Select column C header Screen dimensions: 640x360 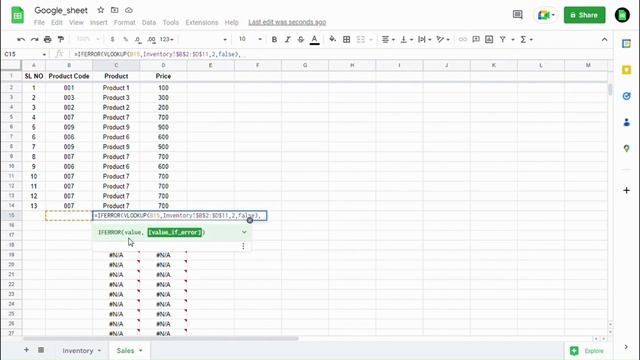(x=116, y=65)
